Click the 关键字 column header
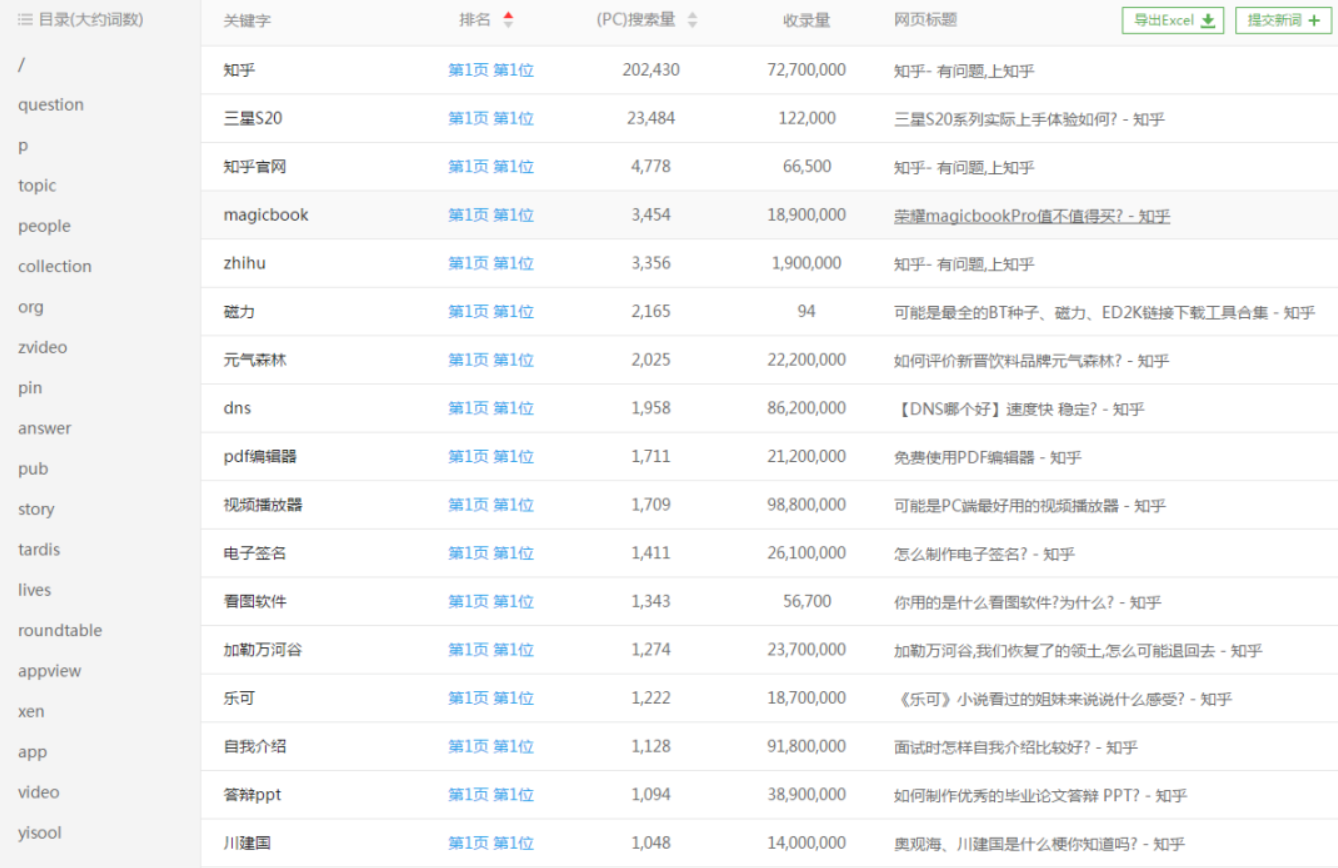This screenshot has width=1338, height=868. tap(247, 21)
